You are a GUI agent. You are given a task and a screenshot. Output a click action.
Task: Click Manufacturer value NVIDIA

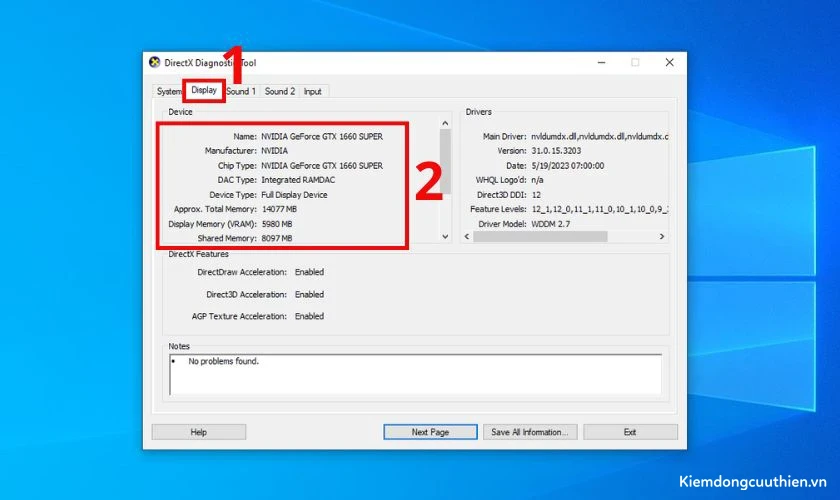tap(274, 151)
